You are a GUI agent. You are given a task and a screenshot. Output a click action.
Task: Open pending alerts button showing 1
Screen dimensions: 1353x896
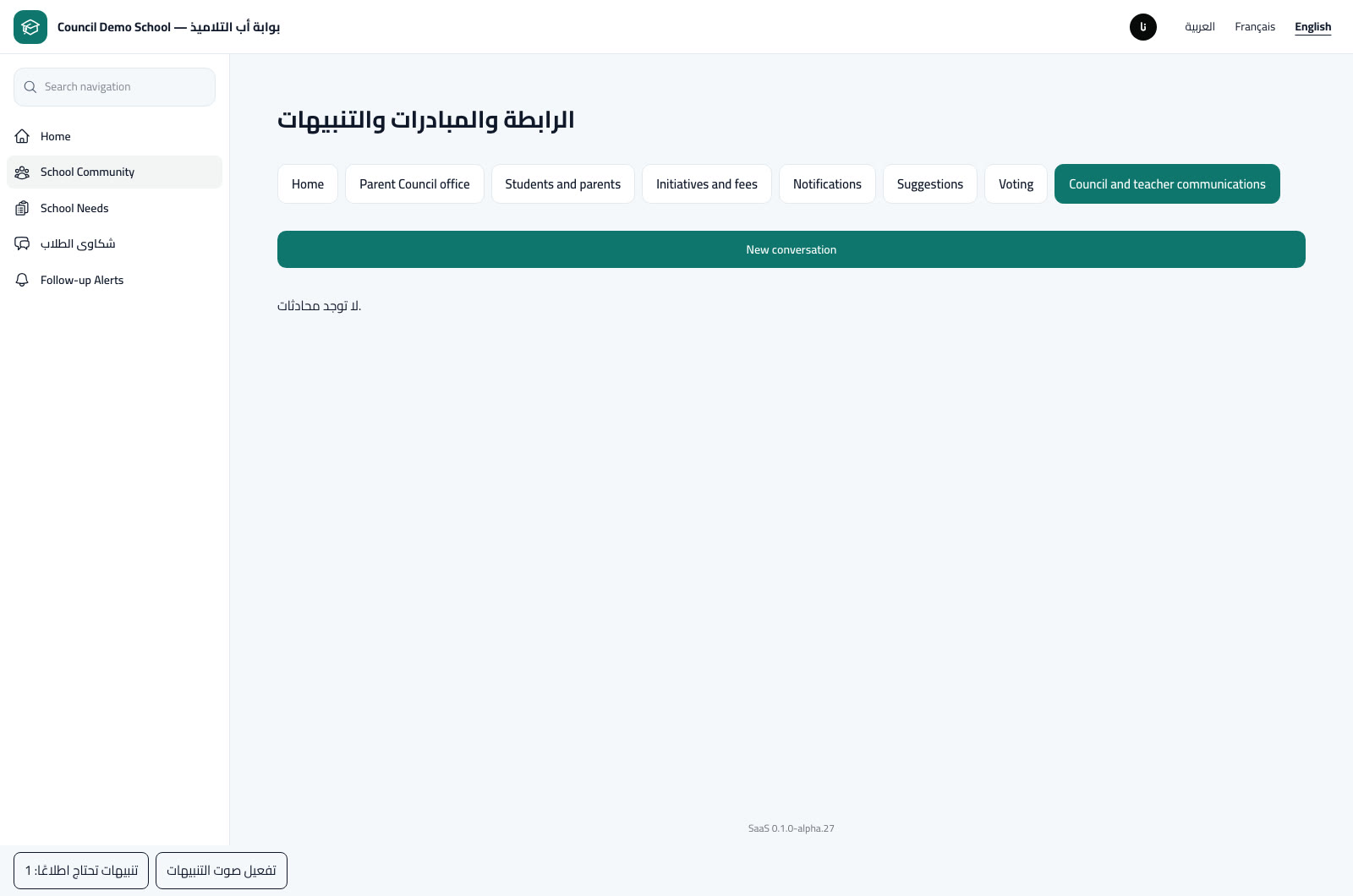coord(81,871)
